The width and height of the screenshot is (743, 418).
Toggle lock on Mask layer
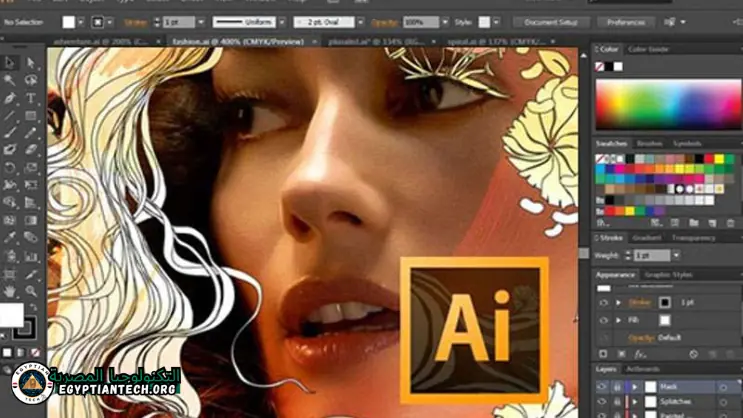617,387
